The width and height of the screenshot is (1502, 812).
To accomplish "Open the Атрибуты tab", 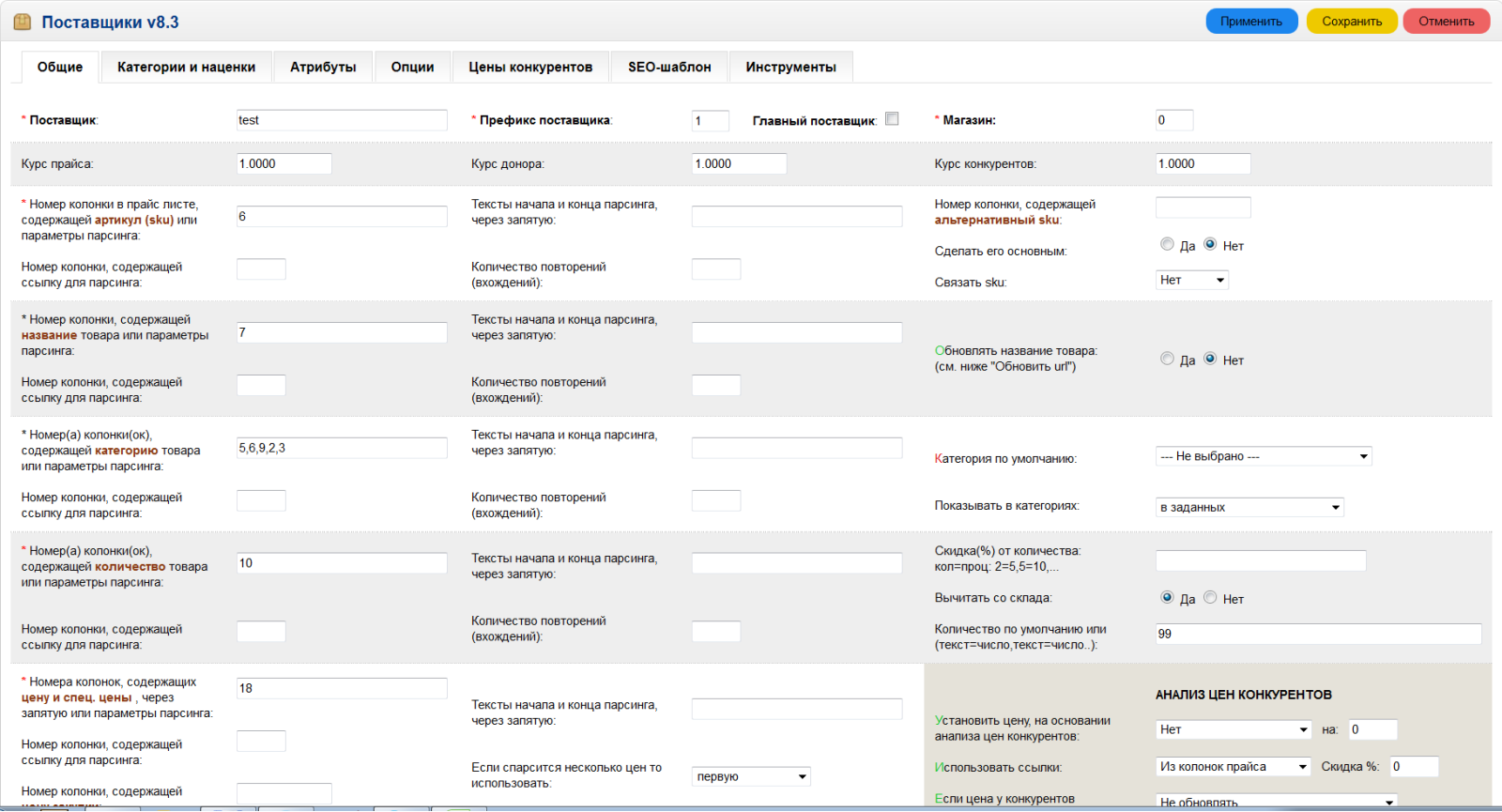I will tap(323, 67).
